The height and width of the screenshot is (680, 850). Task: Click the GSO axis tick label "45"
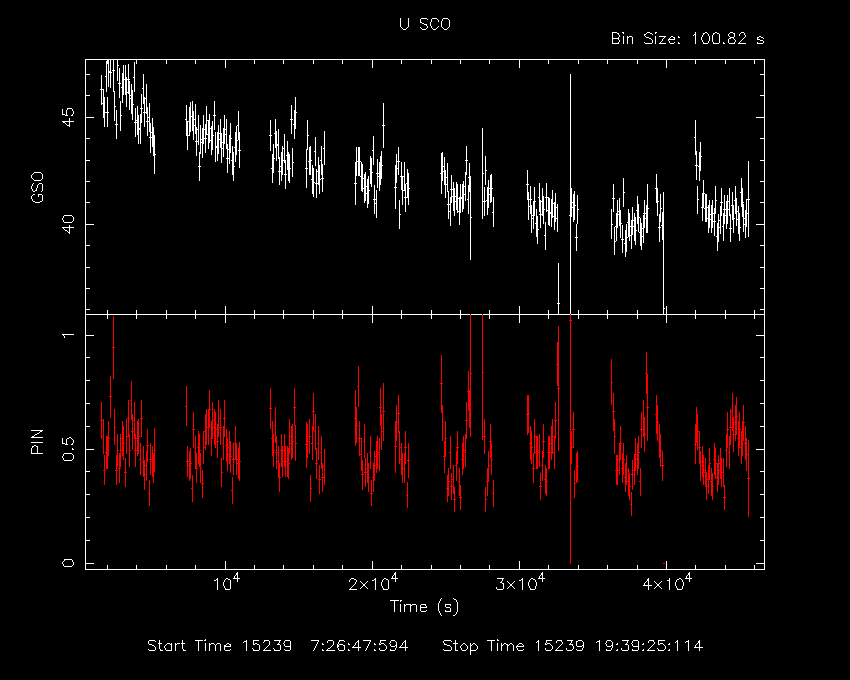click(x=69, y=117)
